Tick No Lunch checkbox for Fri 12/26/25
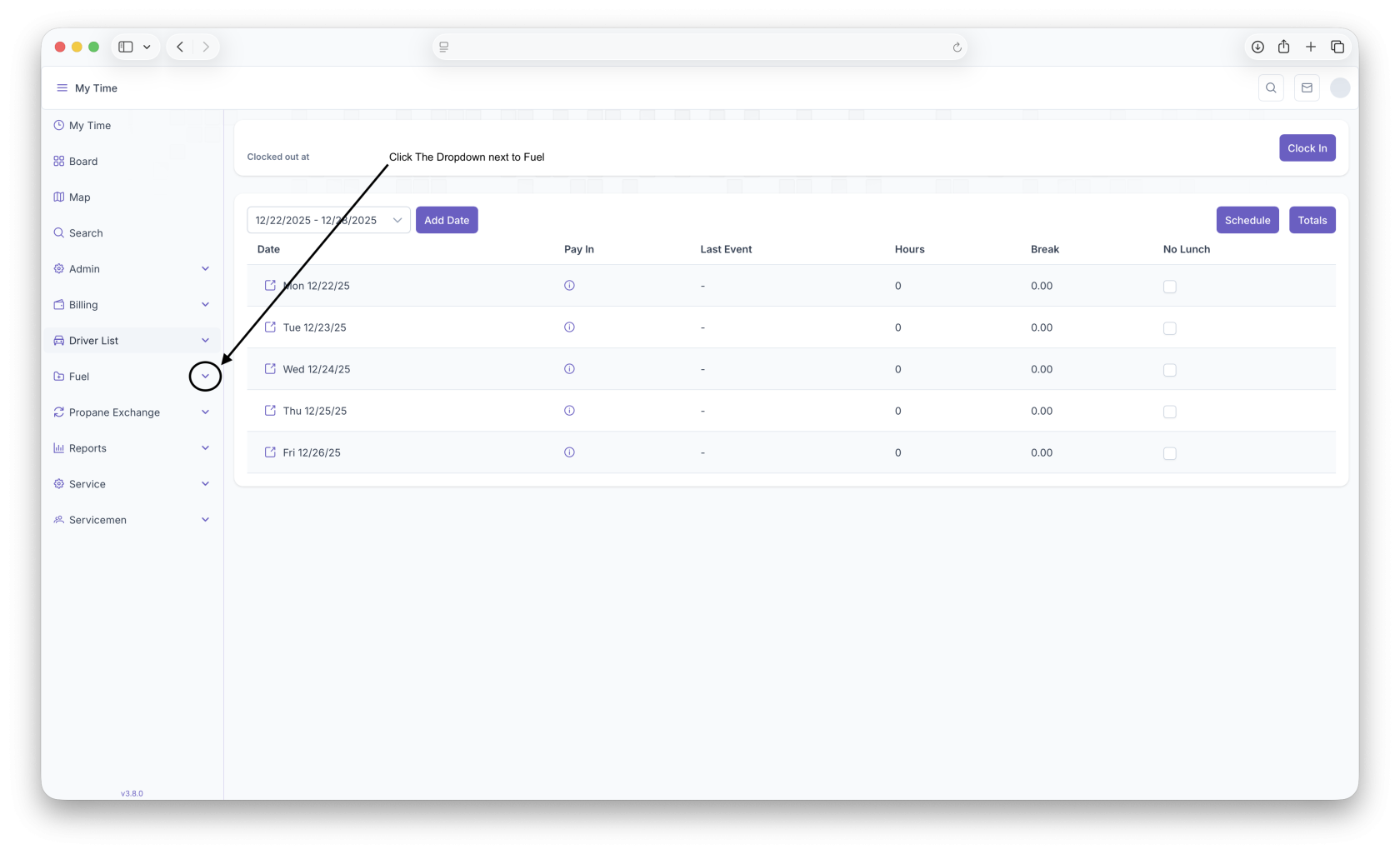 (x=1170, y=453)
